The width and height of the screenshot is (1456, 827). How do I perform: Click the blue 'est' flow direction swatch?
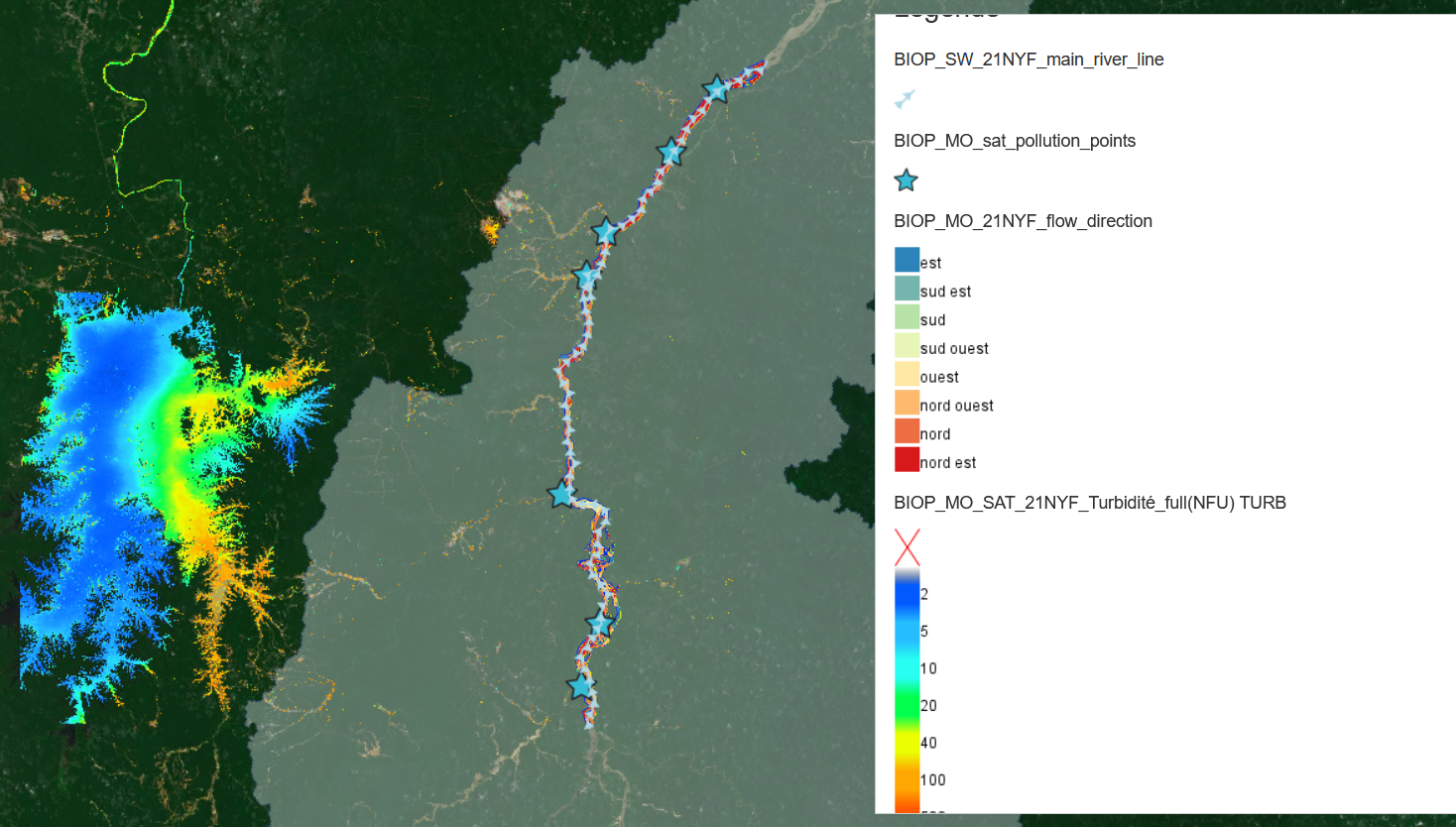click(907, 260)
